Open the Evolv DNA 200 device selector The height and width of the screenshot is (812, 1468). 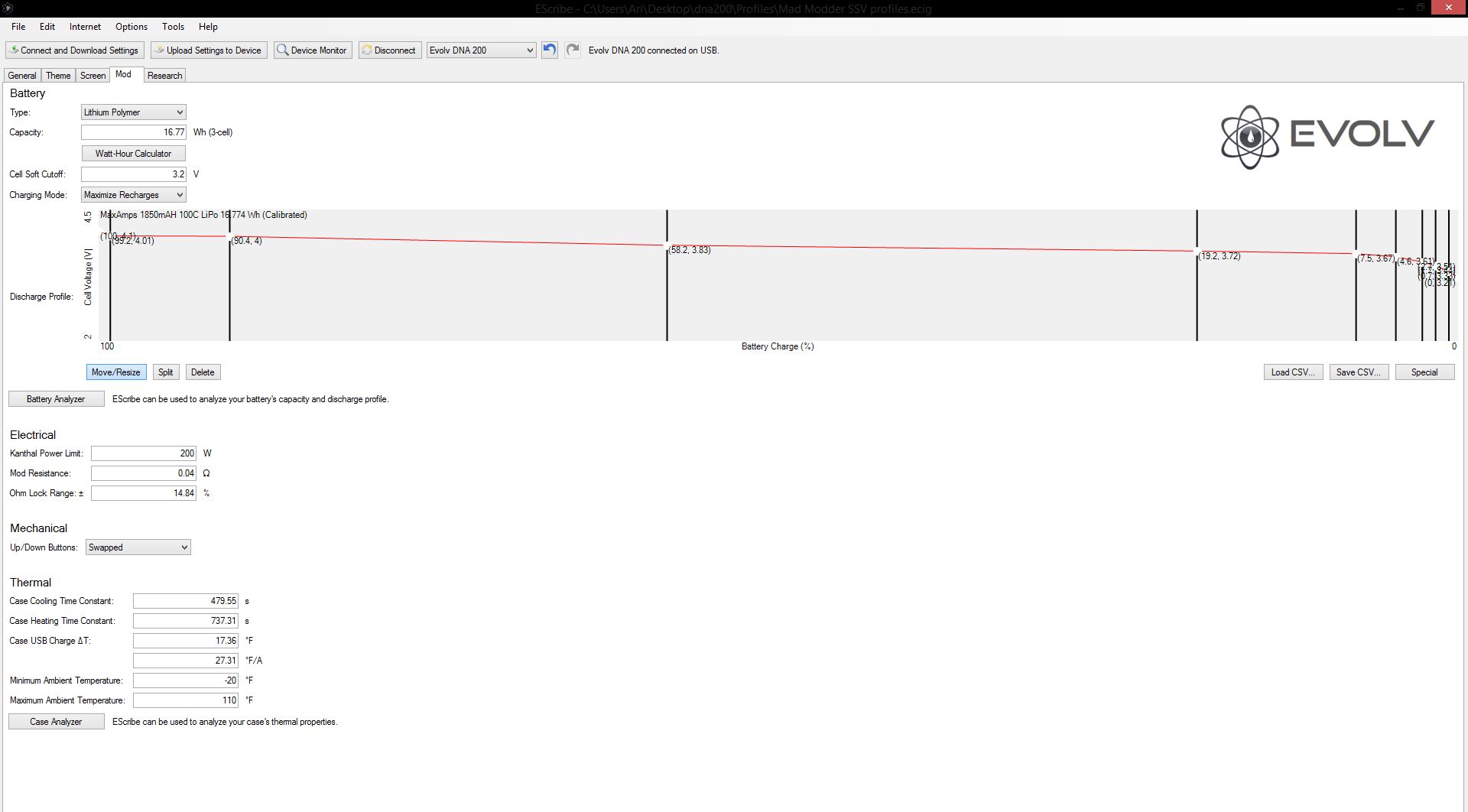click(481, 50)
